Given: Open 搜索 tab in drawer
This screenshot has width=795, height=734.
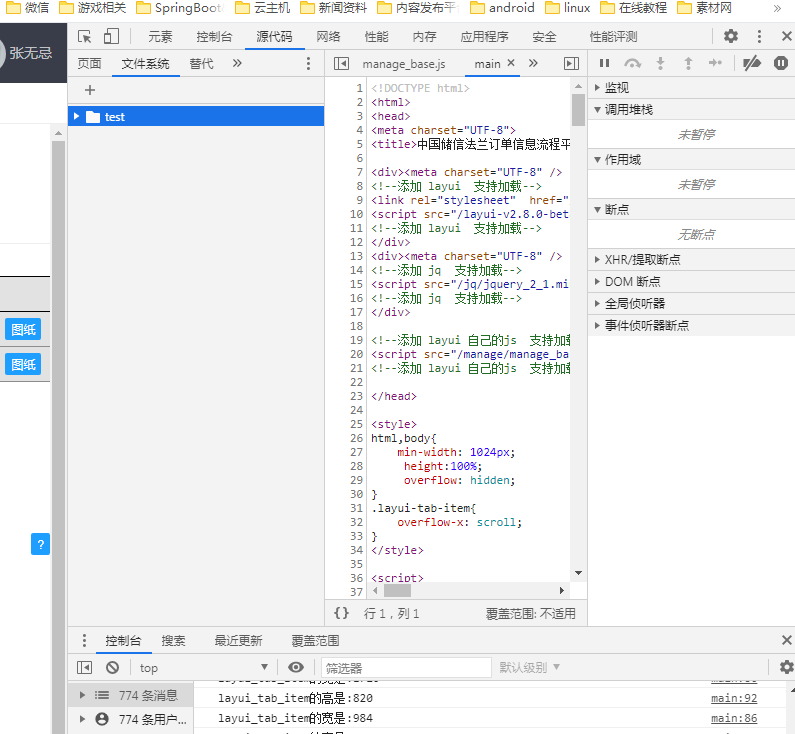Looking at the screenshot, I should pyautogui.click(x=173, y=641).
